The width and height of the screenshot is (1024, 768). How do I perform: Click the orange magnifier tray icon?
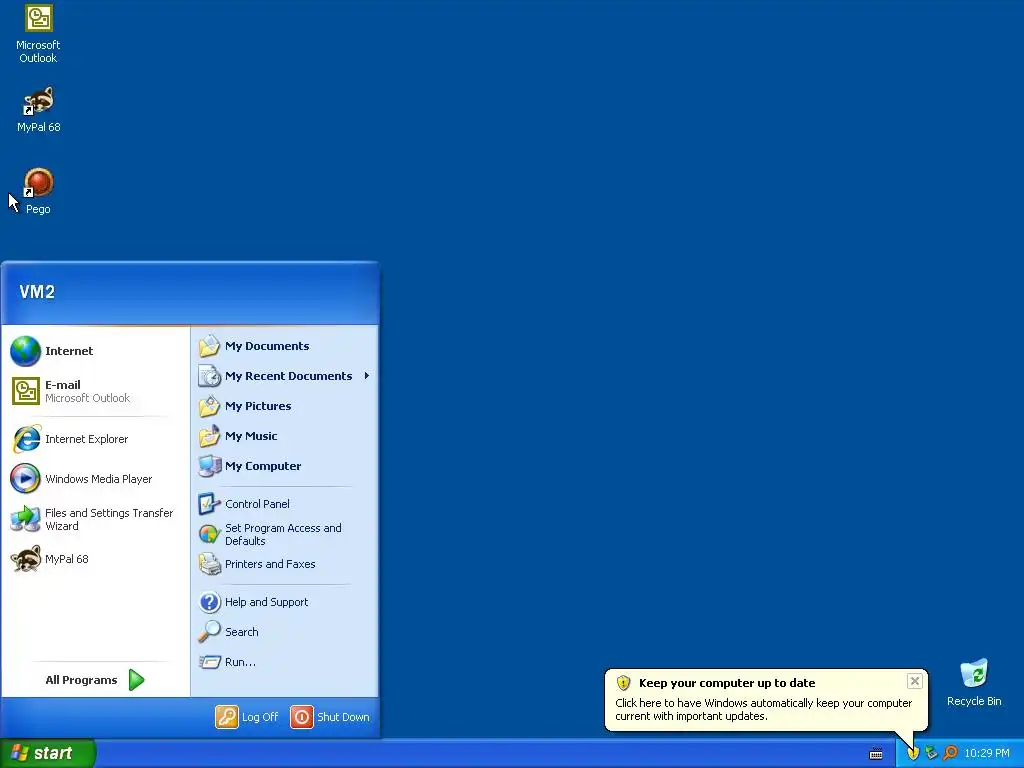pyautogui.click(x=950, y=753)
